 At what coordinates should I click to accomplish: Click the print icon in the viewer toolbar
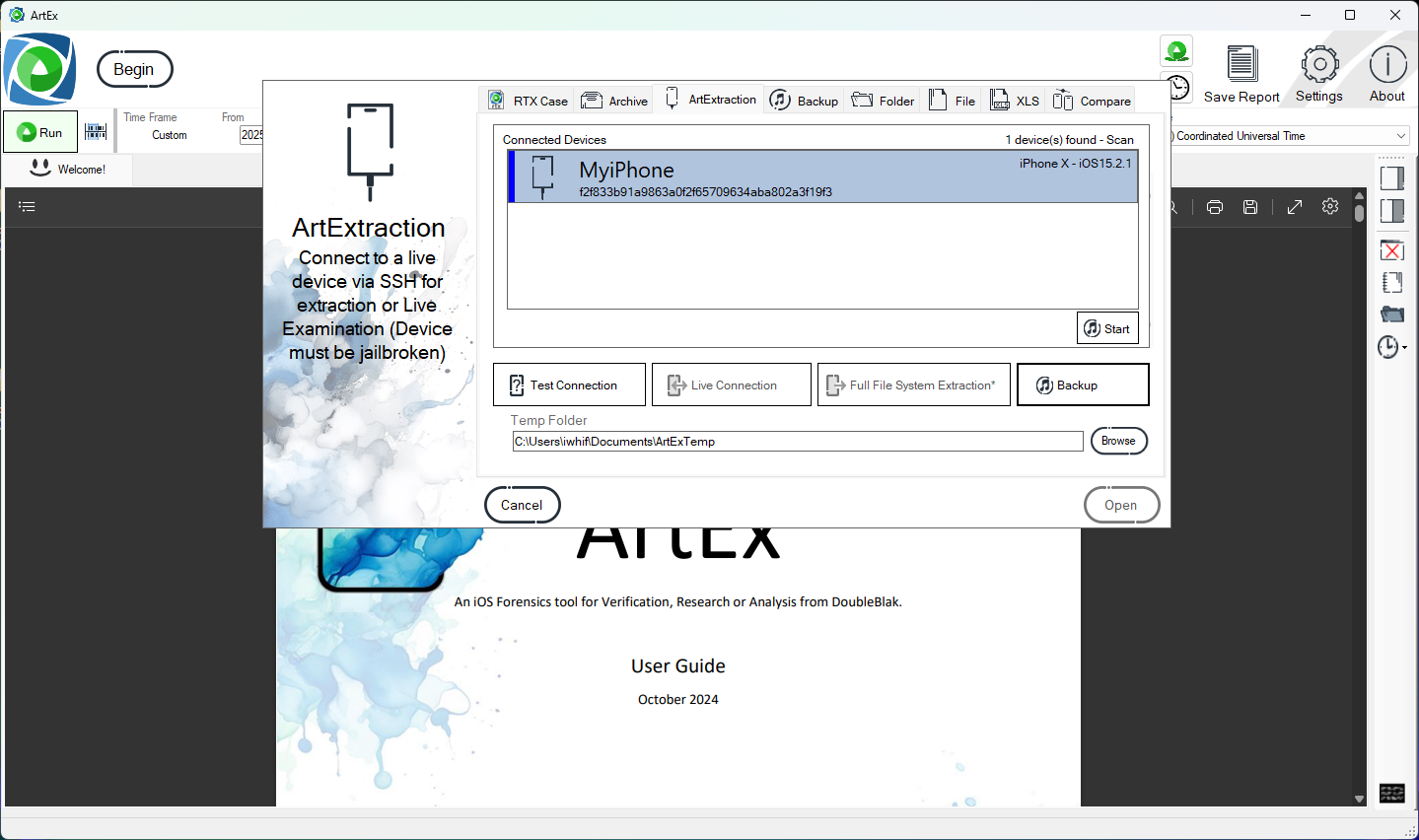[x=1215, y=207]
